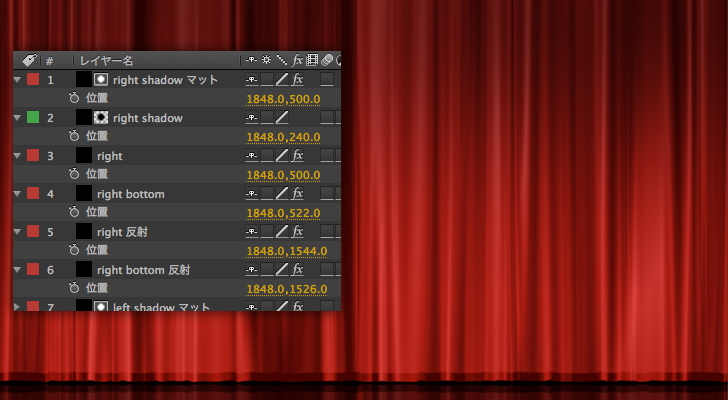Click the label tag icon in column header
Image resolution: width=728 pixels, height=400 pixels.
pos(29,61)
